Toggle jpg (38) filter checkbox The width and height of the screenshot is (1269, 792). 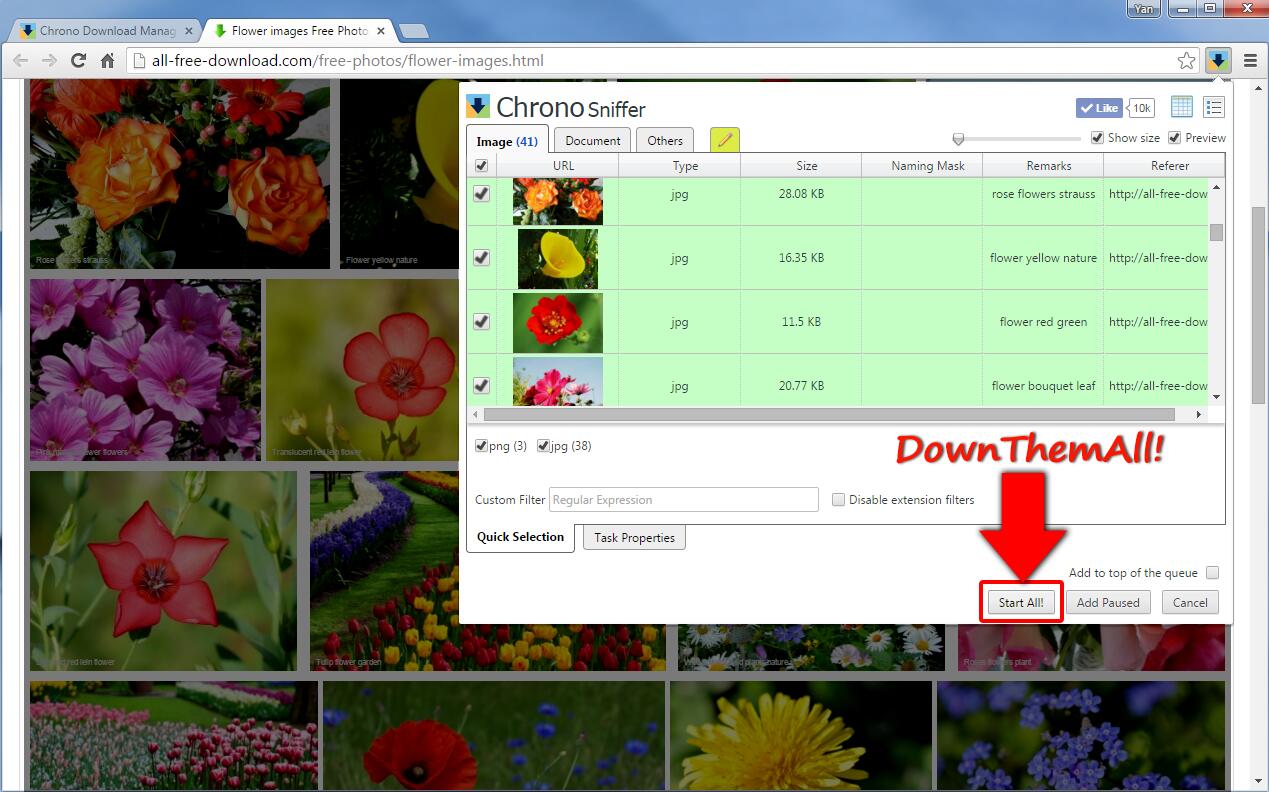click(x=543, y=446)
